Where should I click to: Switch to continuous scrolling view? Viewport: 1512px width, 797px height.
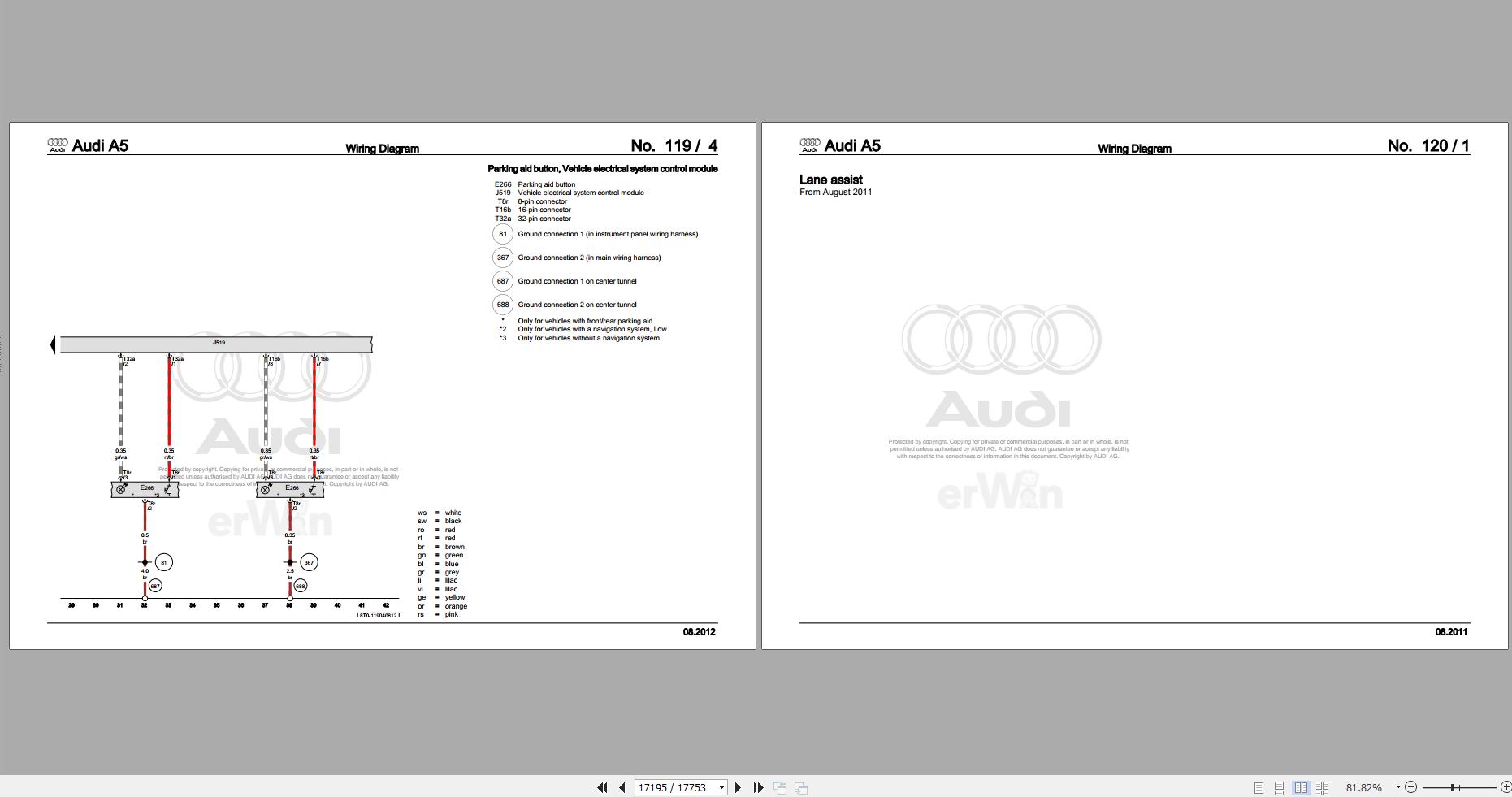pos(1279,787)
